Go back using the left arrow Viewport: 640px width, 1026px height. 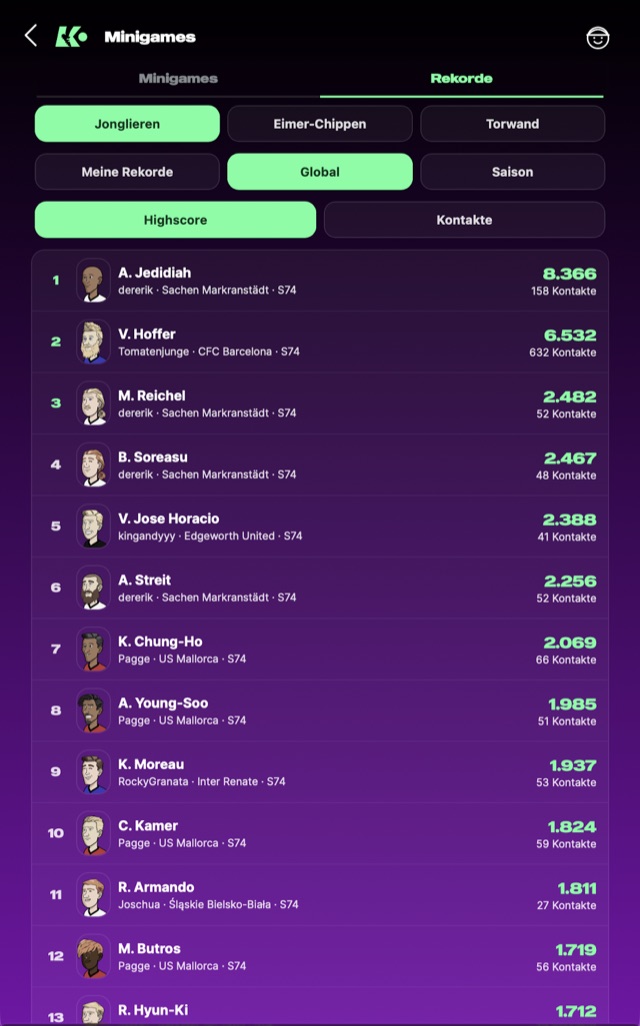pyautogui.click(x=31, y=36)
